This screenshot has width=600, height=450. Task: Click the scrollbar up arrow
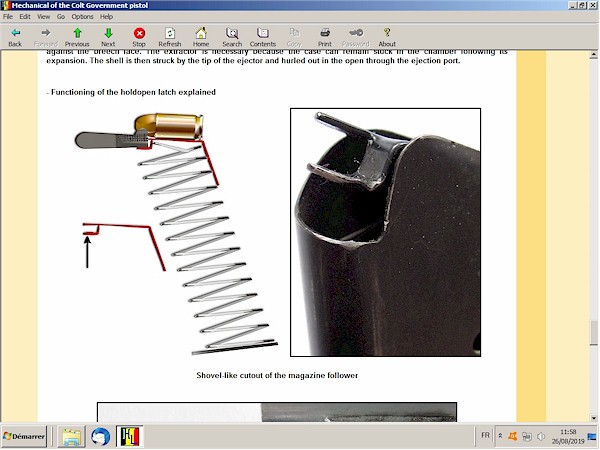pos(593,55)
